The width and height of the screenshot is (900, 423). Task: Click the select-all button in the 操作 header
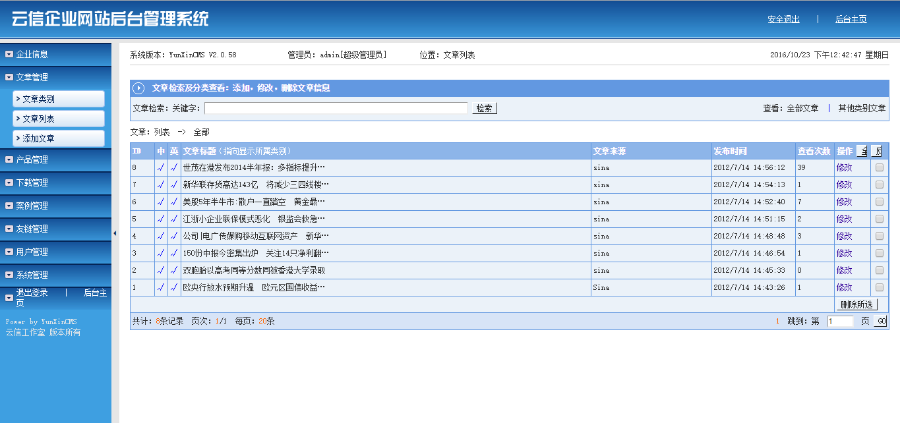(862, 151)
